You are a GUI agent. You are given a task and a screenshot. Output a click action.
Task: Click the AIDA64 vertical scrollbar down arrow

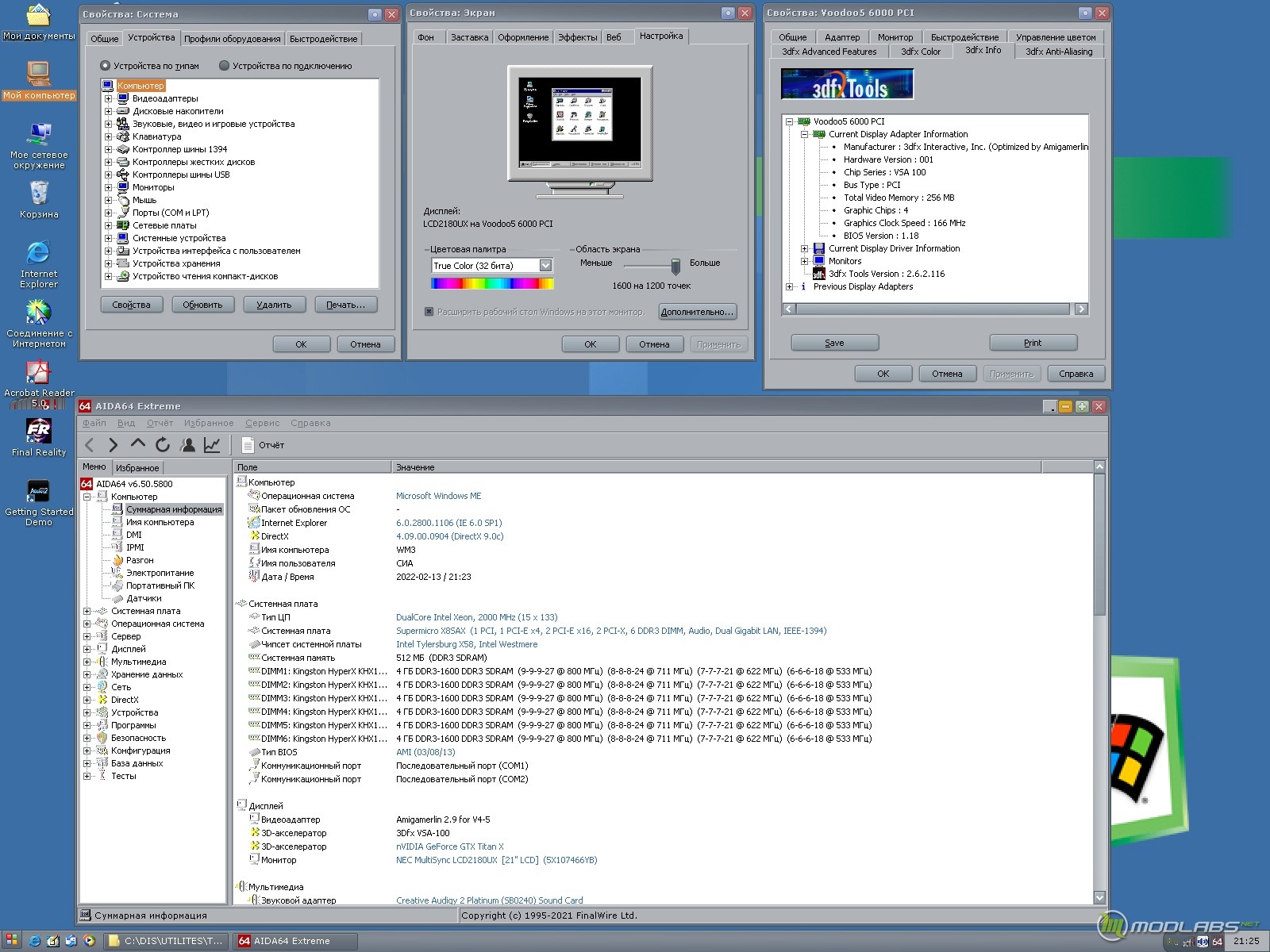[x=1099, y=897]
